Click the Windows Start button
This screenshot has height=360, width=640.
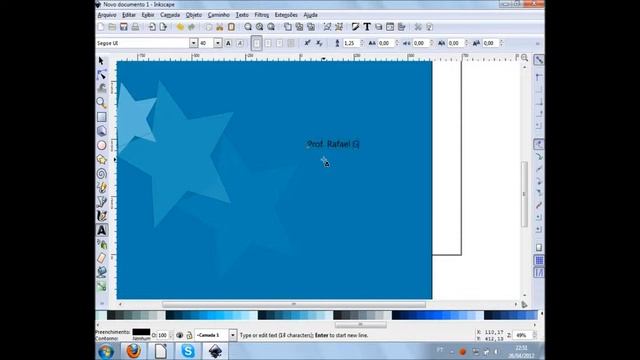click(106, 351)
